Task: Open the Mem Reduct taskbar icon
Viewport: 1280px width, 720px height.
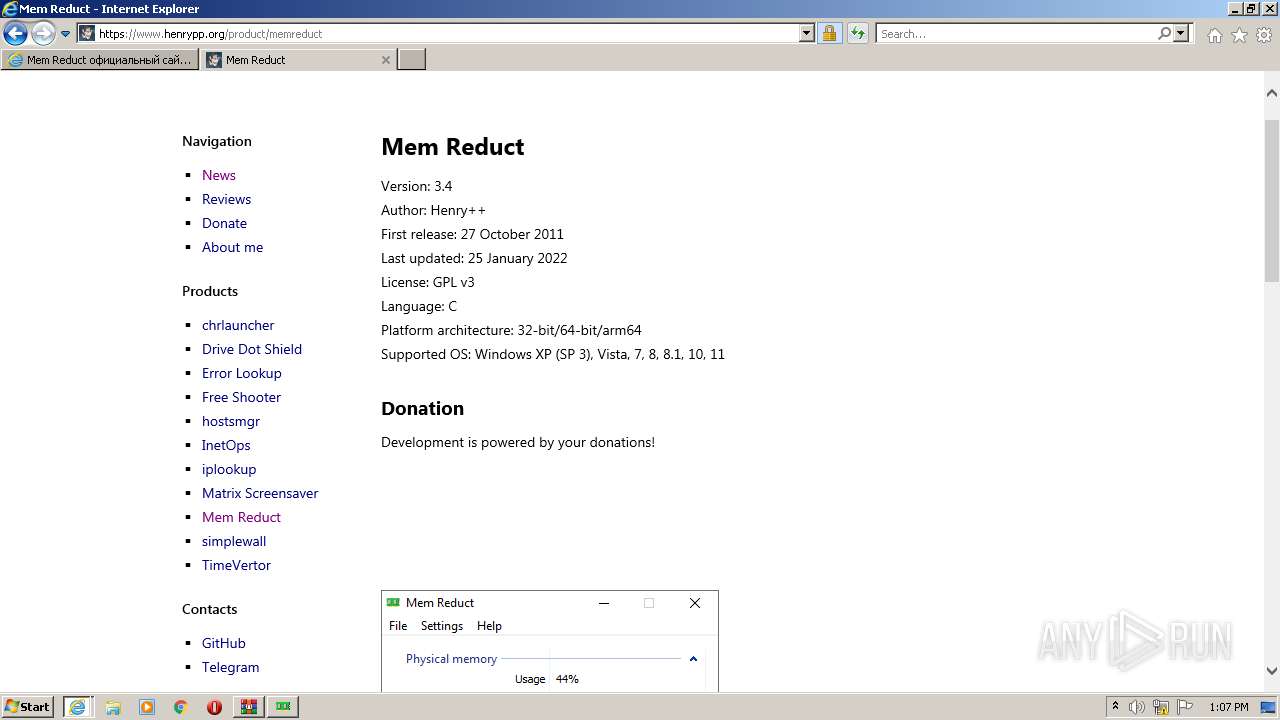Action: (284, 707)
